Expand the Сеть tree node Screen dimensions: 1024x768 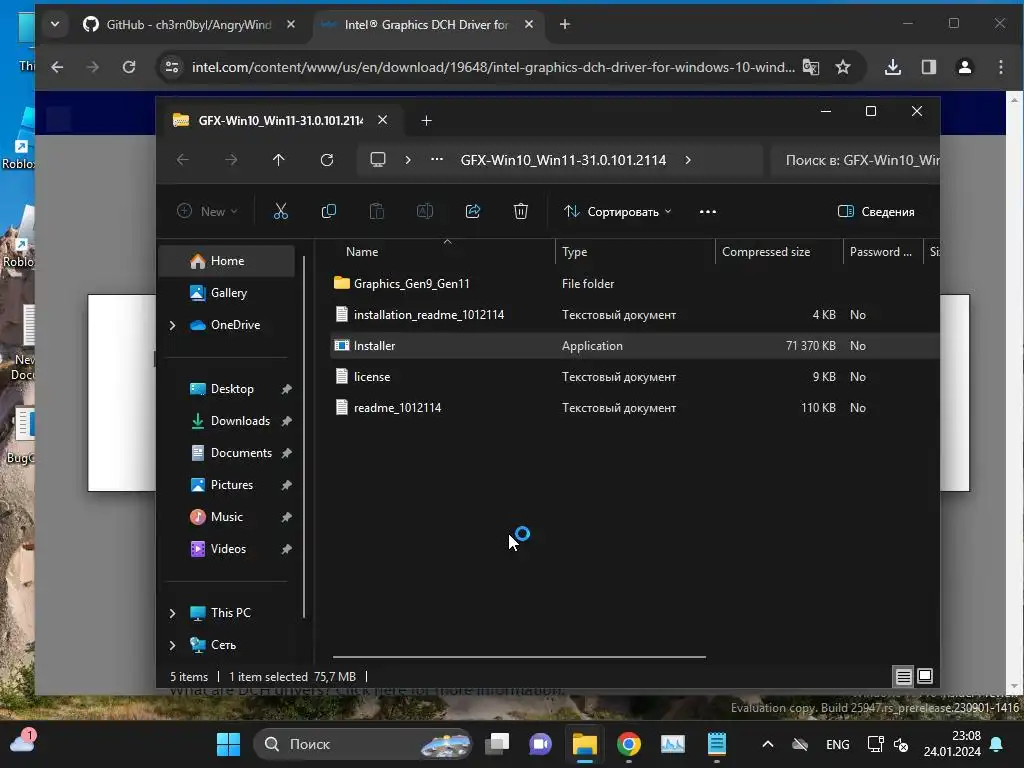172,645
